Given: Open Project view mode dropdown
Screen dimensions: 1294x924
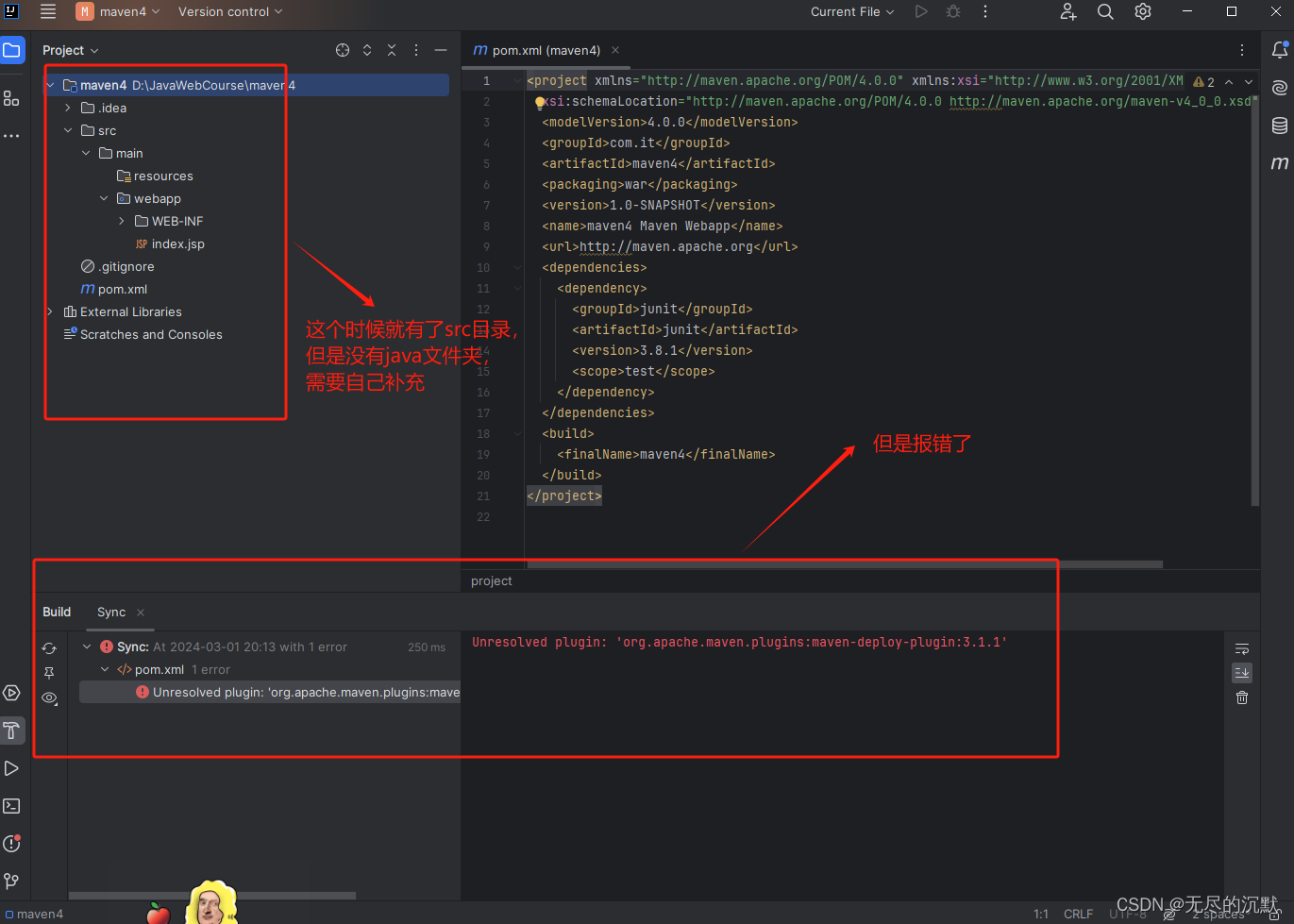Looking at the screenshot, I should click(71, 50).
